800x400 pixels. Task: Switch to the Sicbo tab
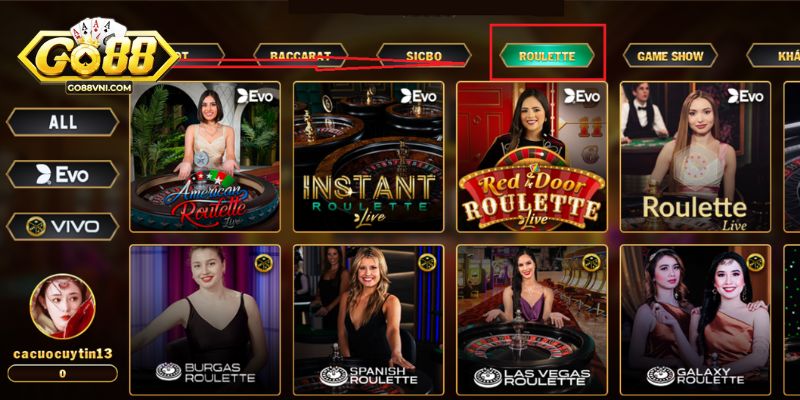pos(424,56)
